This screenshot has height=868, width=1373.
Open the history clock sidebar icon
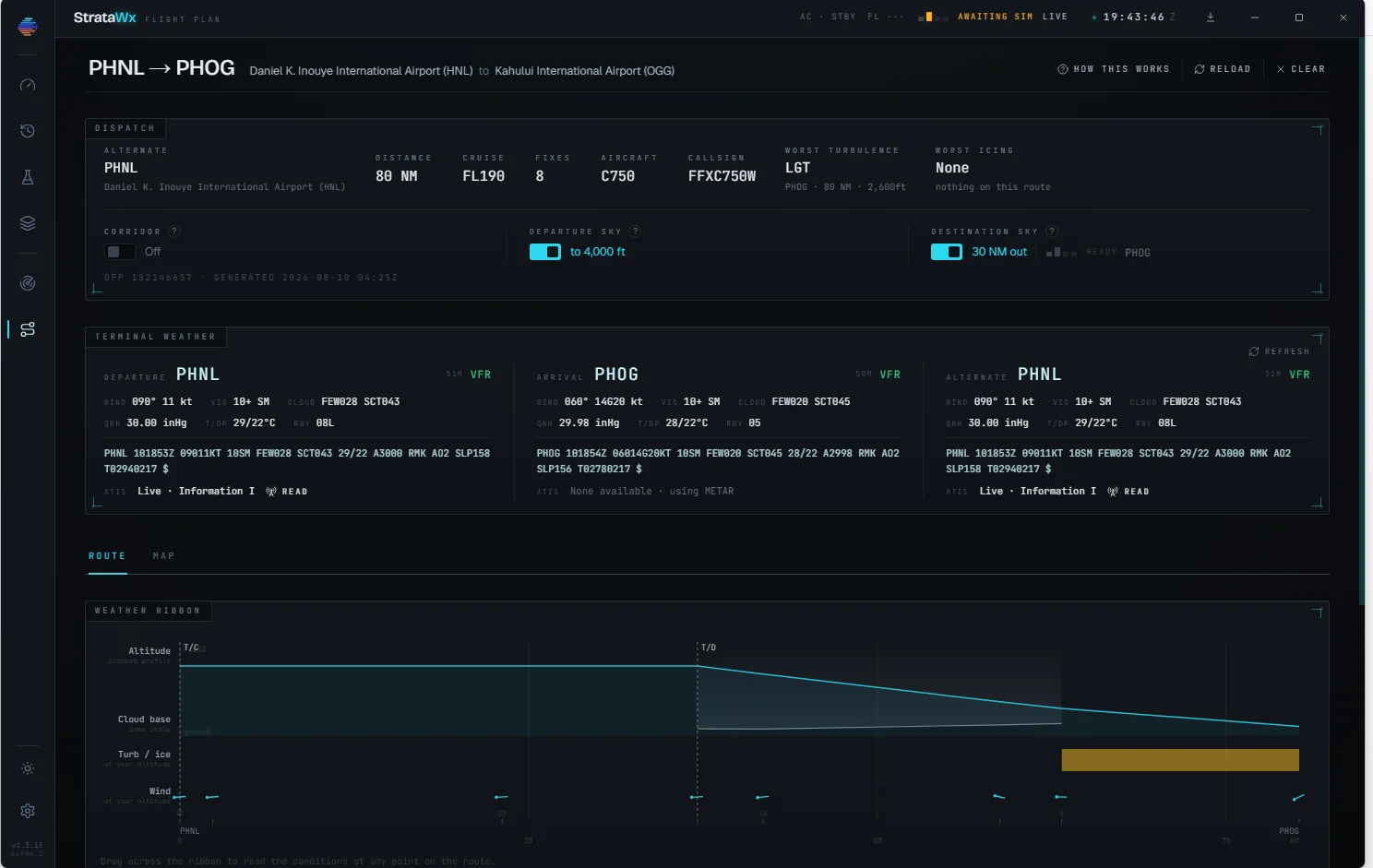28,131
